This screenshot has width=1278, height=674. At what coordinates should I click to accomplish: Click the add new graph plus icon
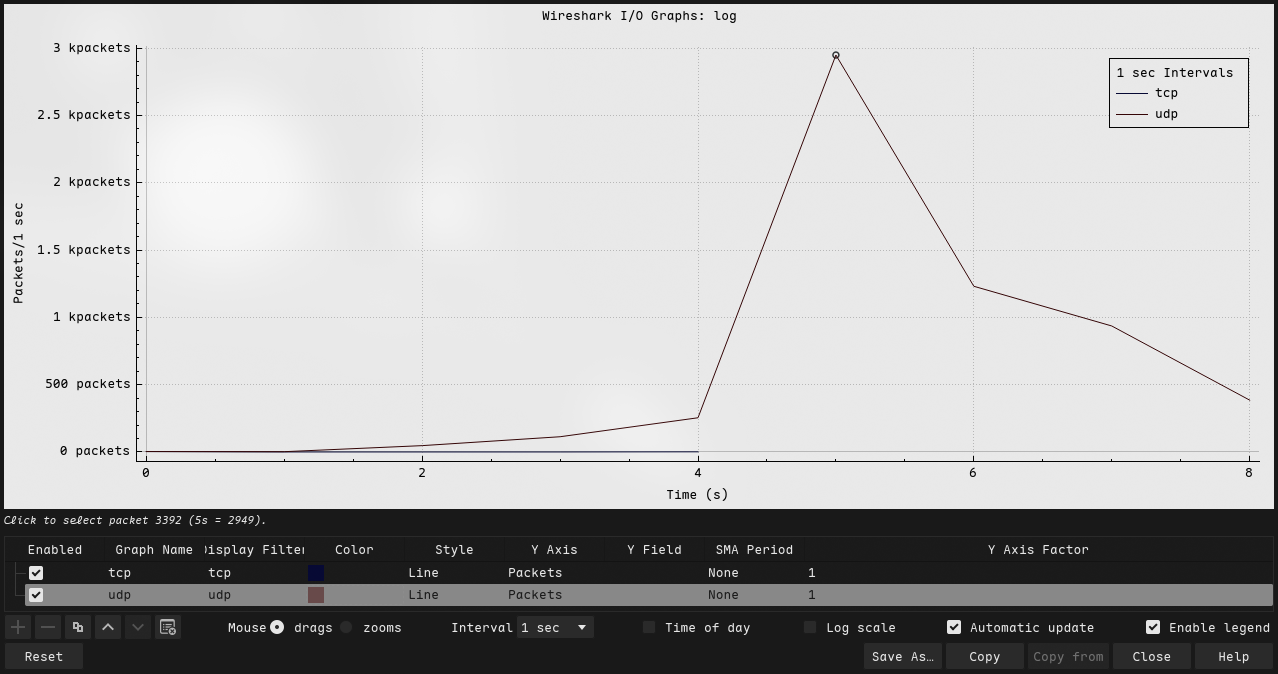[18, 627]
